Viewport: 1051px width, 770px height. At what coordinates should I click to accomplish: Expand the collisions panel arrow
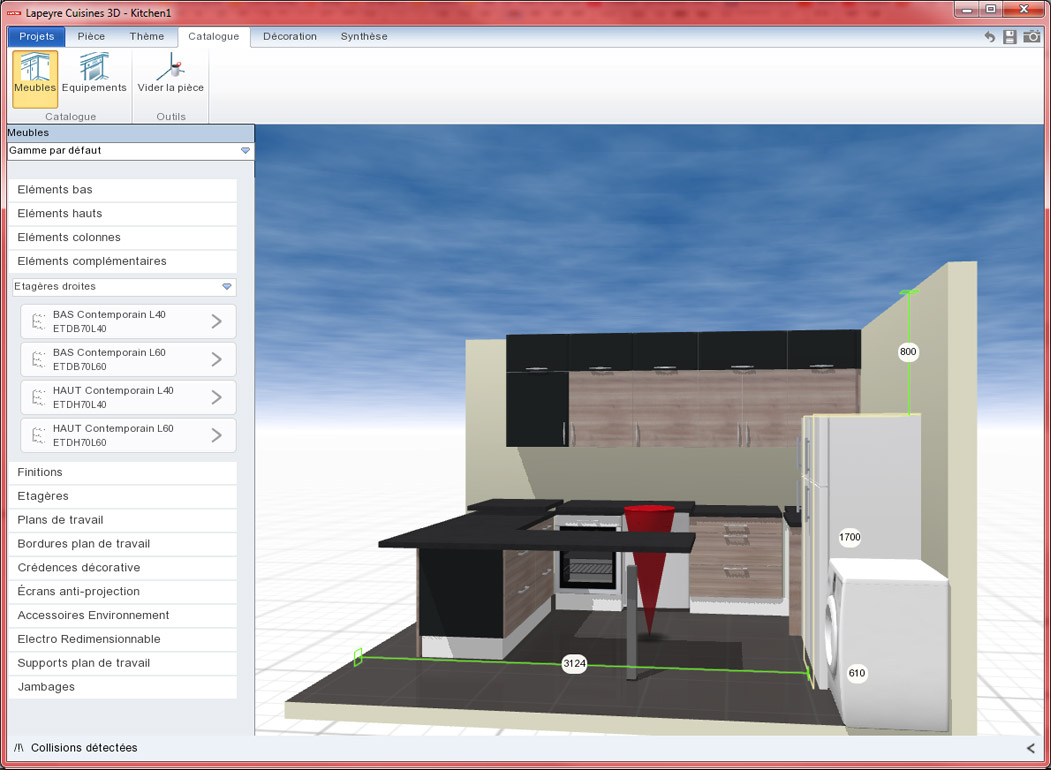coord(1031,748)
